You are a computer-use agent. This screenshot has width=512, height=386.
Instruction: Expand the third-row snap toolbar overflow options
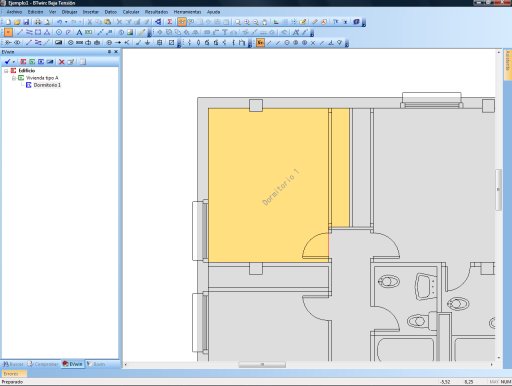tap(347, 43)
